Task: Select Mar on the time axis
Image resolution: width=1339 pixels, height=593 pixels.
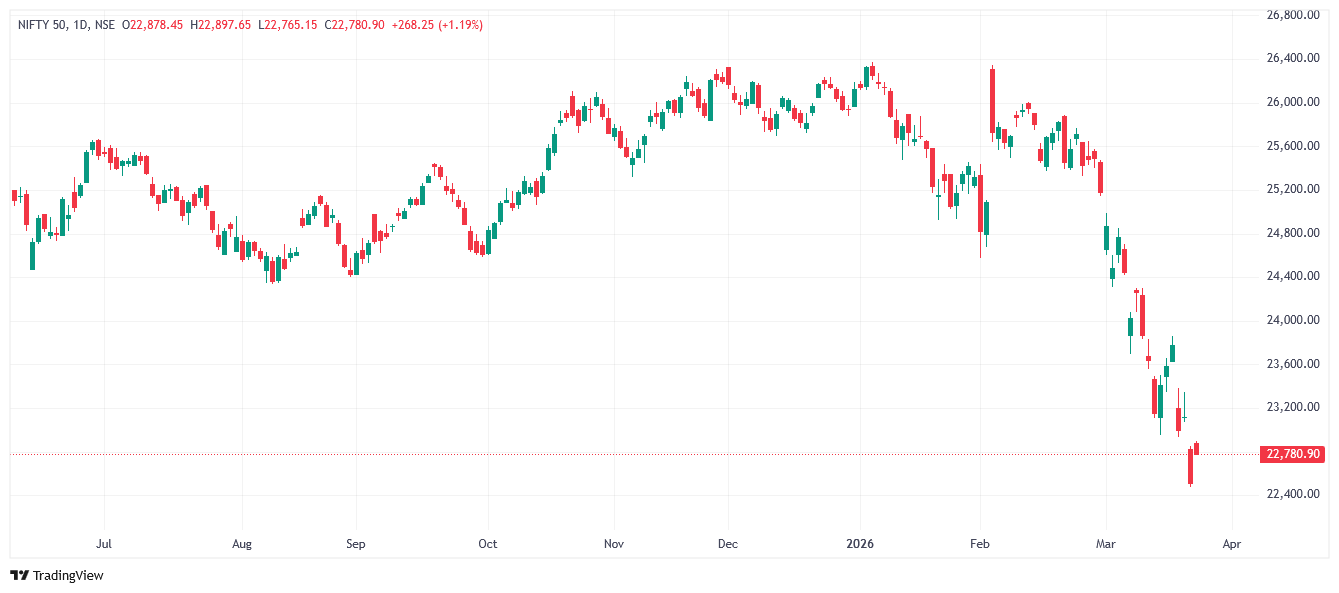Action: tap(1105, 544)
